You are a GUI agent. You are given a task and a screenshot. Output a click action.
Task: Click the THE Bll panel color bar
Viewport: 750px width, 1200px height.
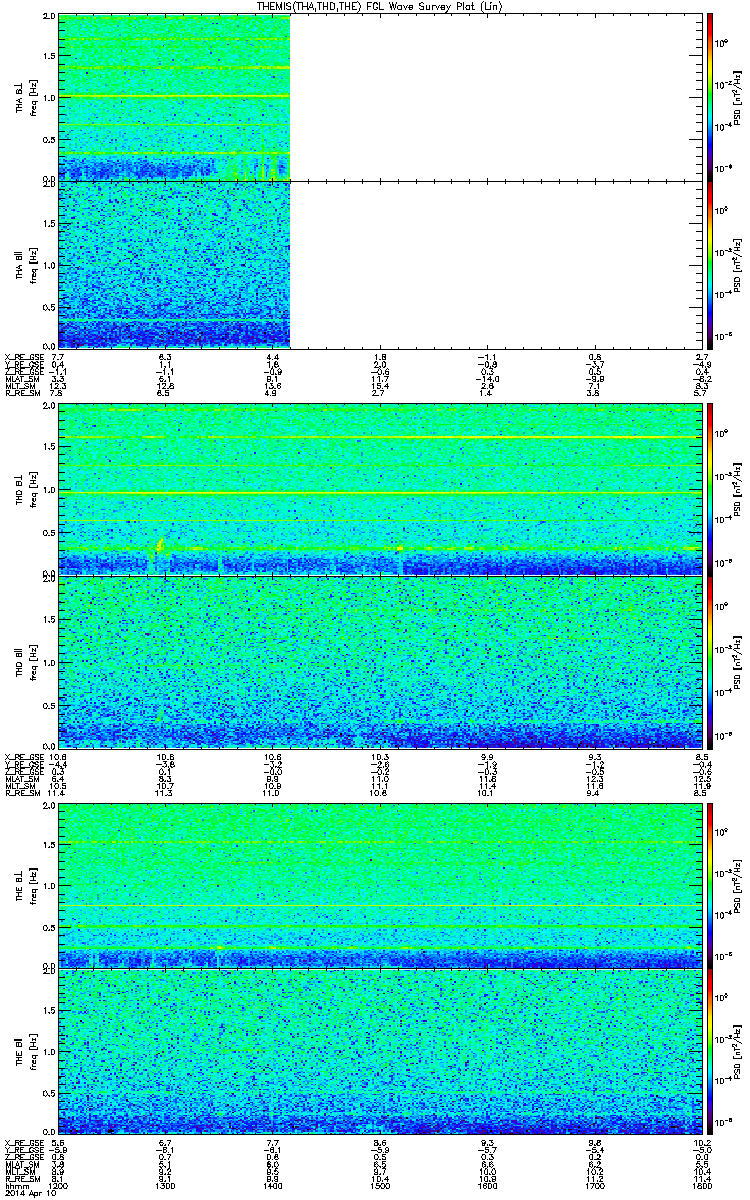(709, 1051)
